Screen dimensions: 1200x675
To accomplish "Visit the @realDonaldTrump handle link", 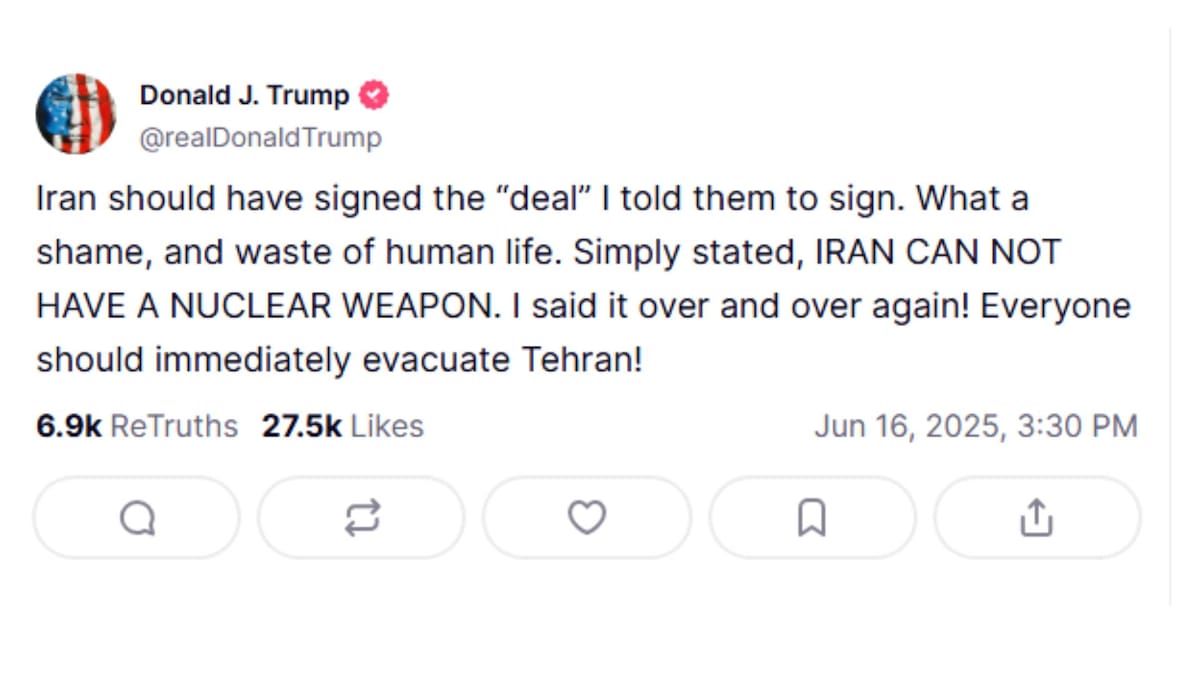I will 260,137.
